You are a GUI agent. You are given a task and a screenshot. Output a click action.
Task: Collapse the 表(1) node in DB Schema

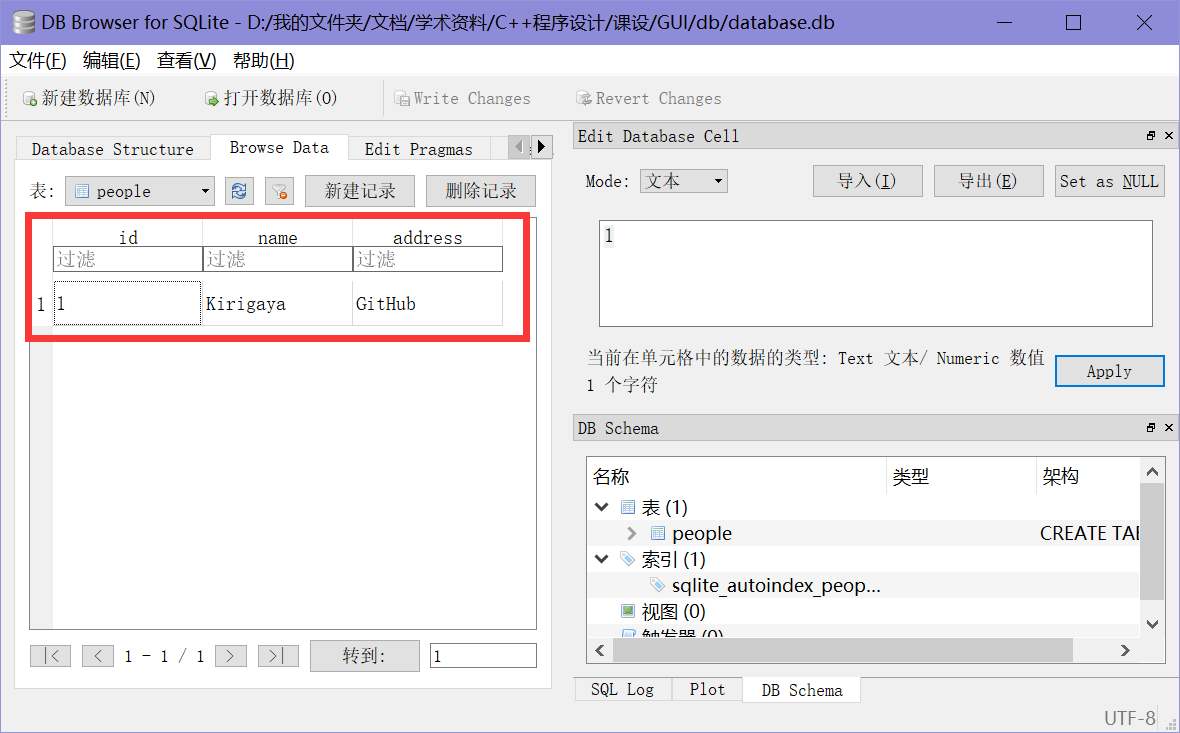pyautogui.click(x=601, y=507)
